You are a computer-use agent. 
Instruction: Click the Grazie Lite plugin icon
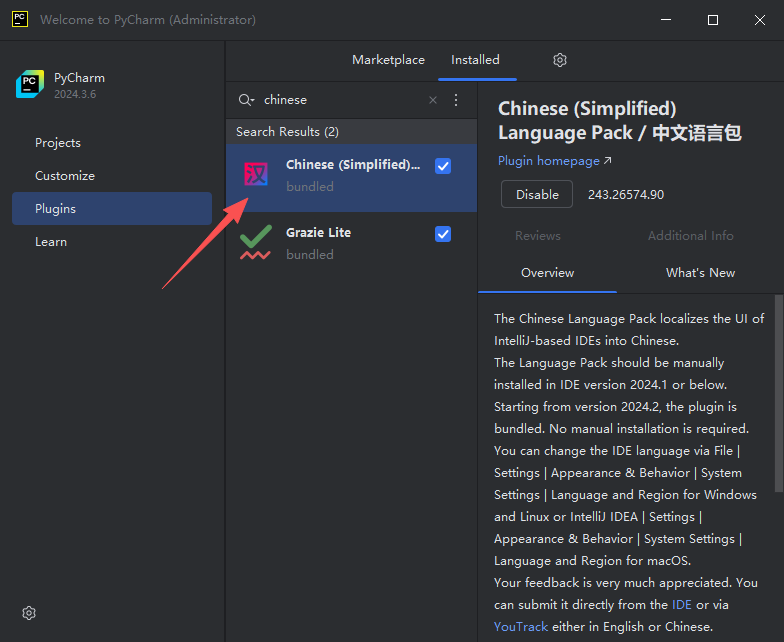(256, 242)
